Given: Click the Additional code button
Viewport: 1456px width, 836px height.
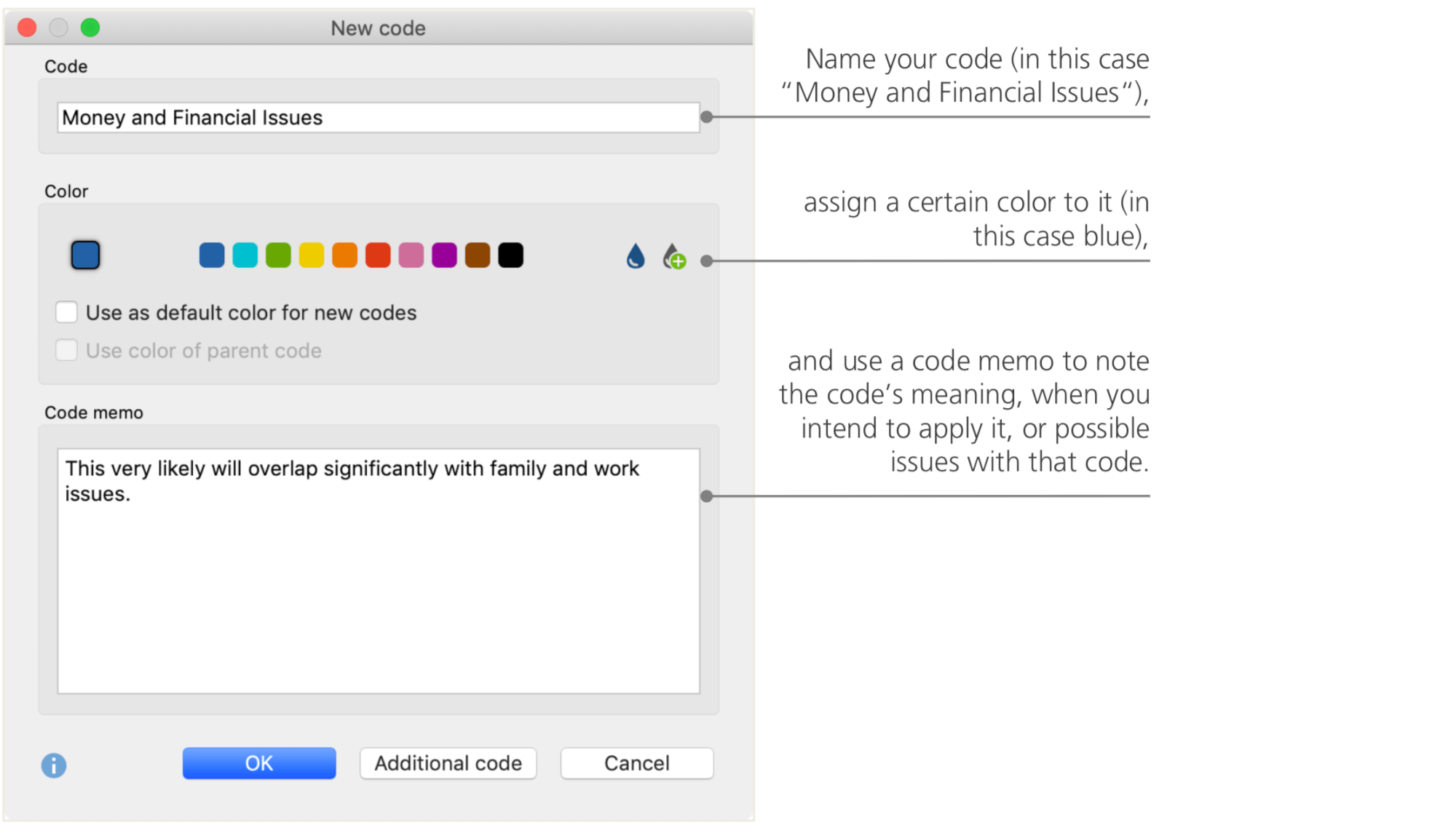Looking at the screenshot, I should [448, 763].
